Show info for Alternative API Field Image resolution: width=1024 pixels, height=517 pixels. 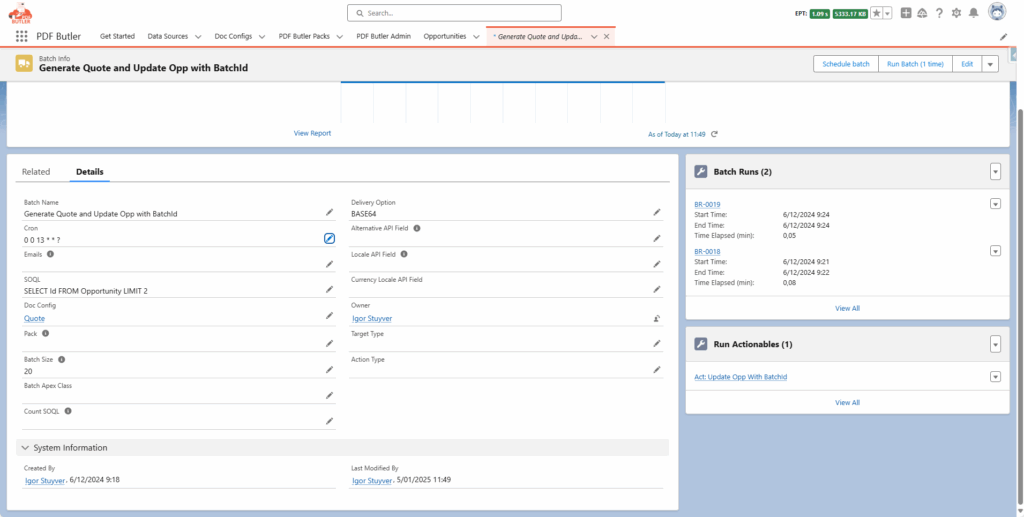[x=417, y=228]
